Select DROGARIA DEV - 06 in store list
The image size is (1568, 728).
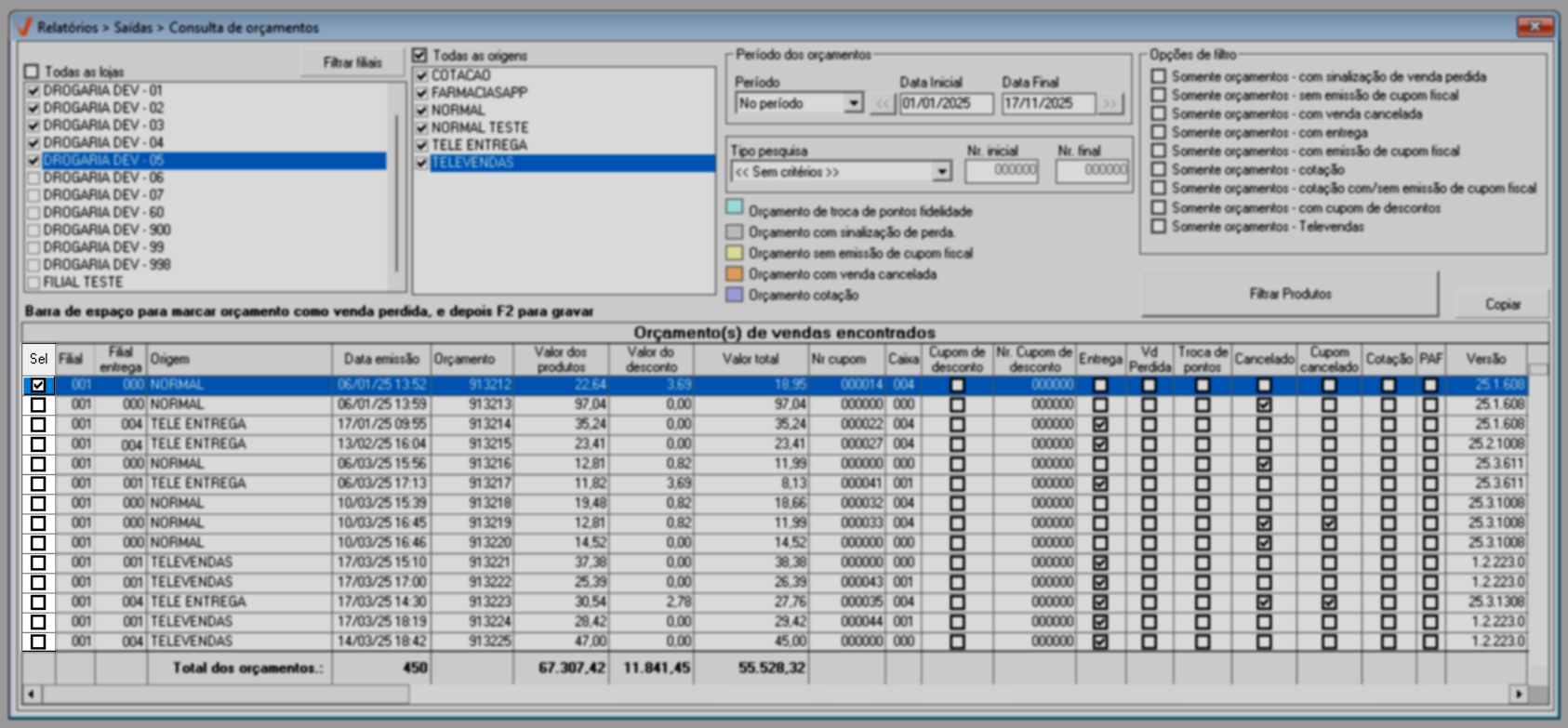pos(103,178)
